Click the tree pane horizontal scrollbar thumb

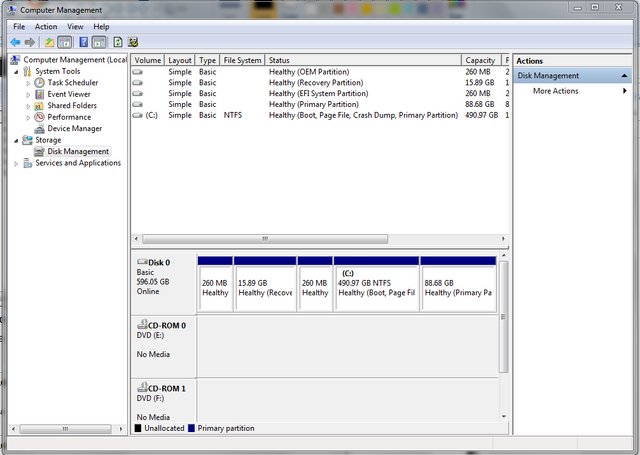tap(65, 429)
